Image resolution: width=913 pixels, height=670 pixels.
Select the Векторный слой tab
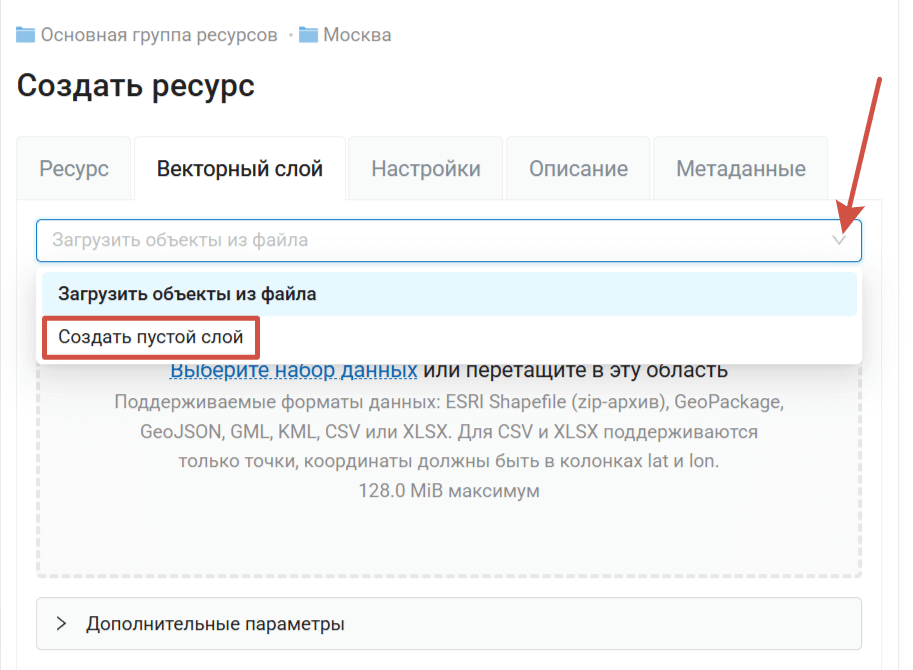240,168
